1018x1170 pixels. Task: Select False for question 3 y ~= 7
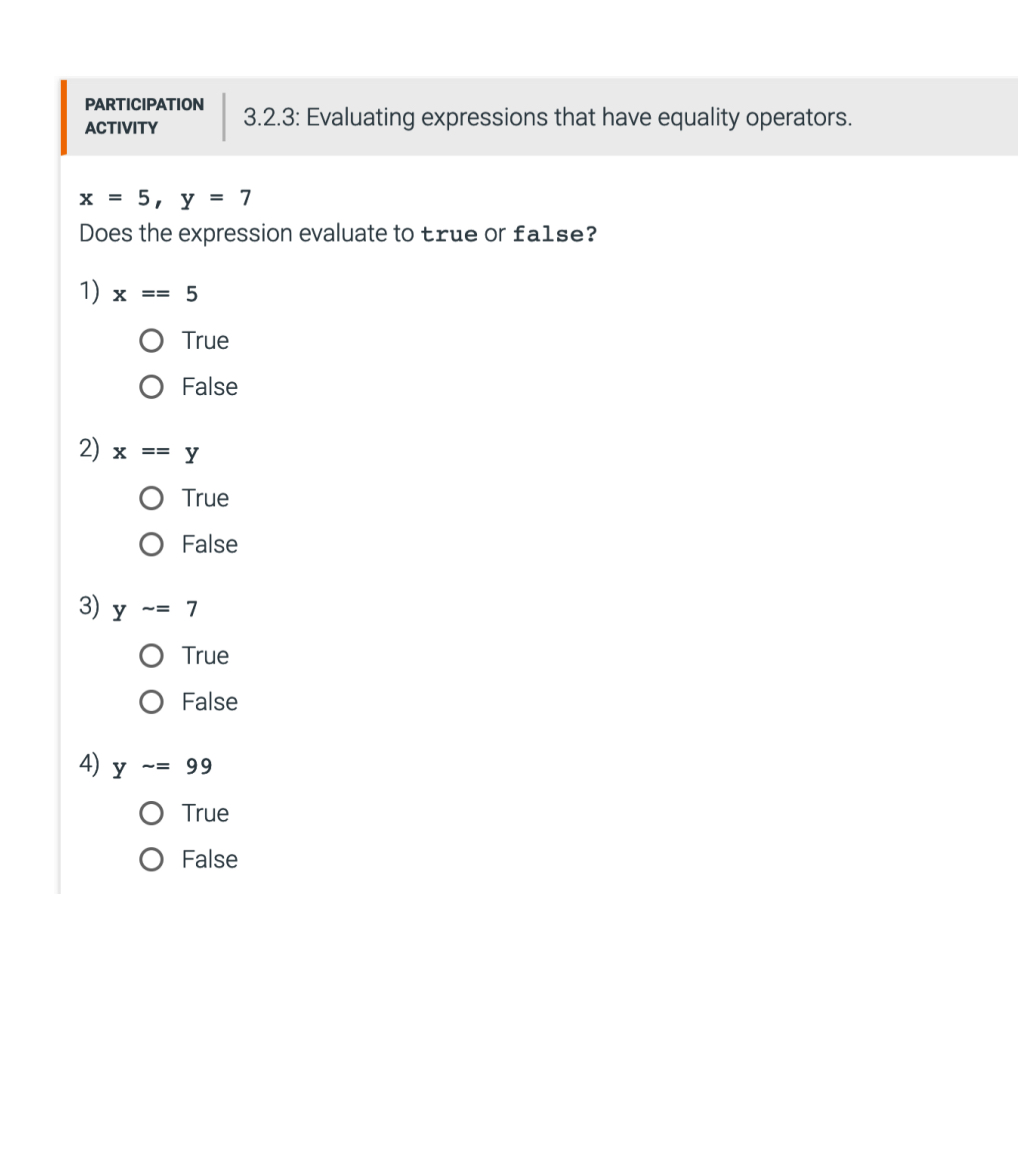(151, 701)
